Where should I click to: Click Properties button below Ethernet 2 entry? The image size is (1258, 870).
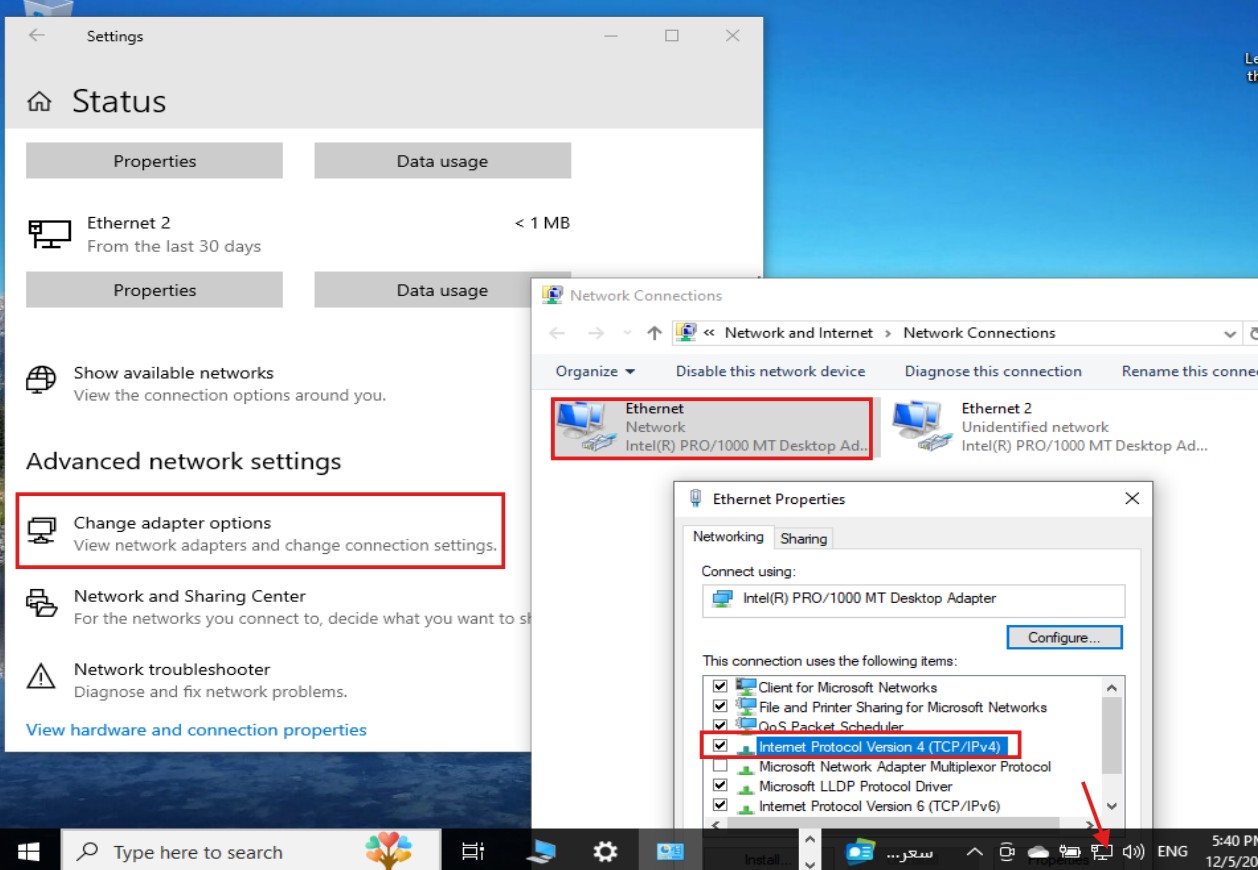click(x=154, y=290)
